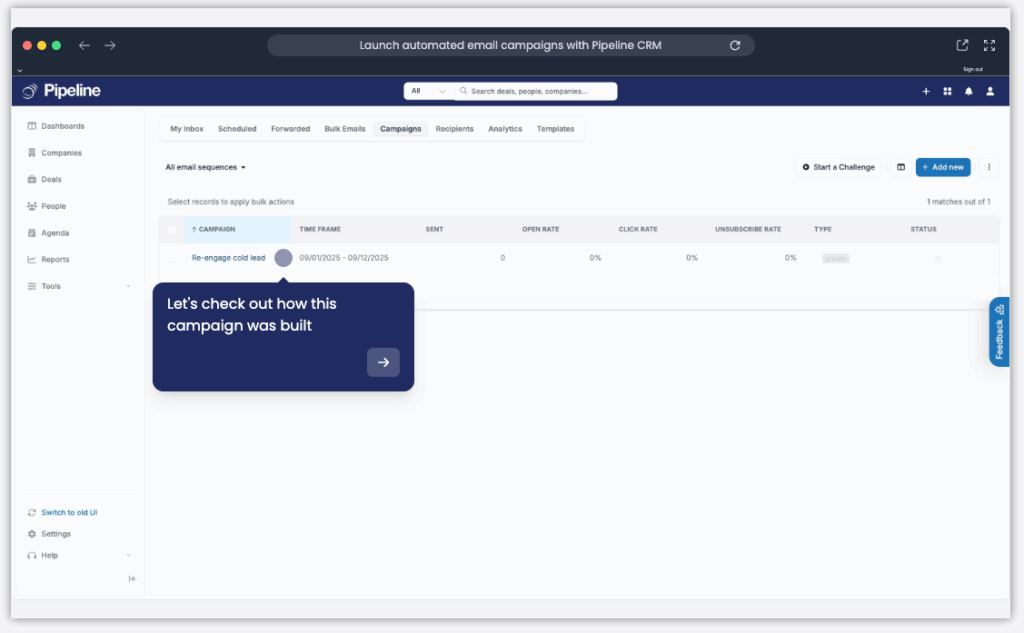Click the Start a Challenge button
Image resolution: width=1024 pixels, height=633 pixels.
click(837, 167)
